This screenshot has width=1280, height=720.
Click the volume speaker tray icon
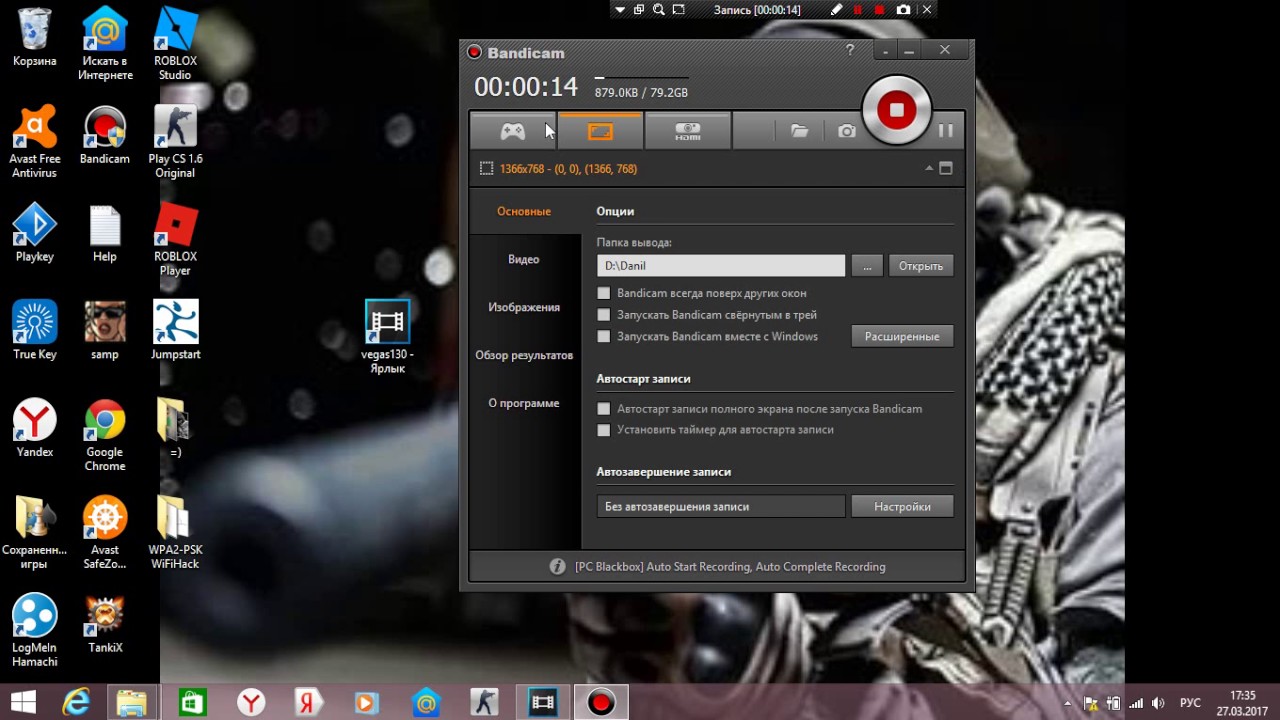pos(1159,703)
